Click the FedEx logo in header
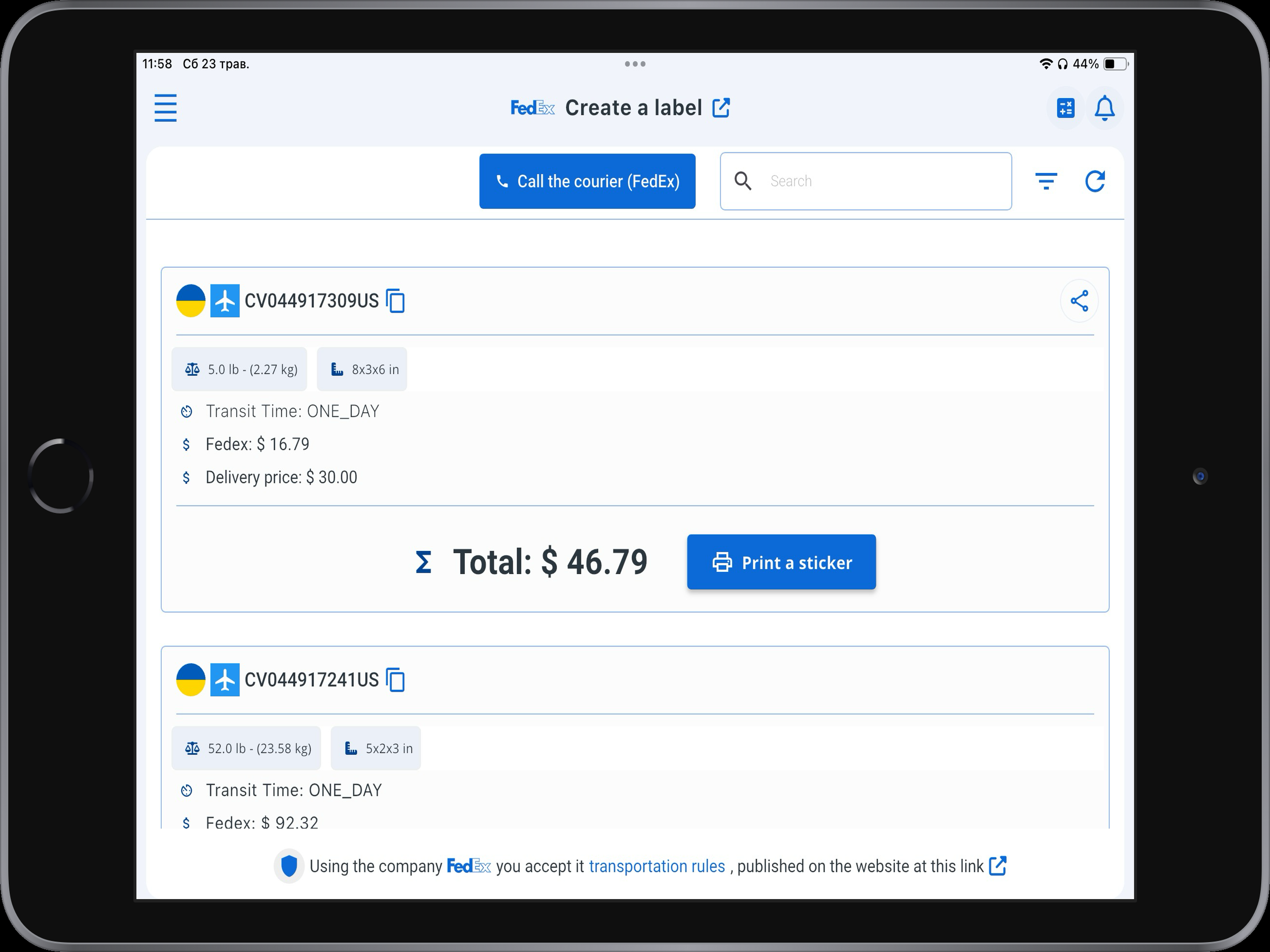Image resolution: width=1270 pixels, height=952 pixels. pos(532,108)
